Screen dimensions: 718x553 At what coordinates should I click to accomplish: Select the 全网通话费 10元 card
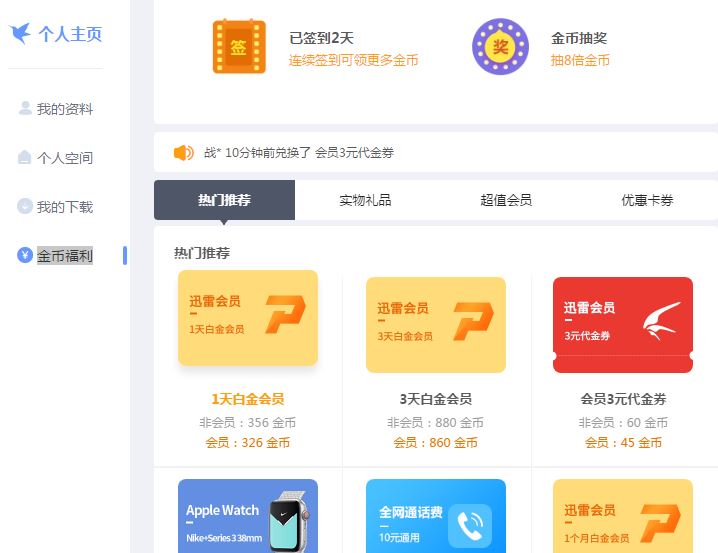pyautogui.click(x=435, y=516)
